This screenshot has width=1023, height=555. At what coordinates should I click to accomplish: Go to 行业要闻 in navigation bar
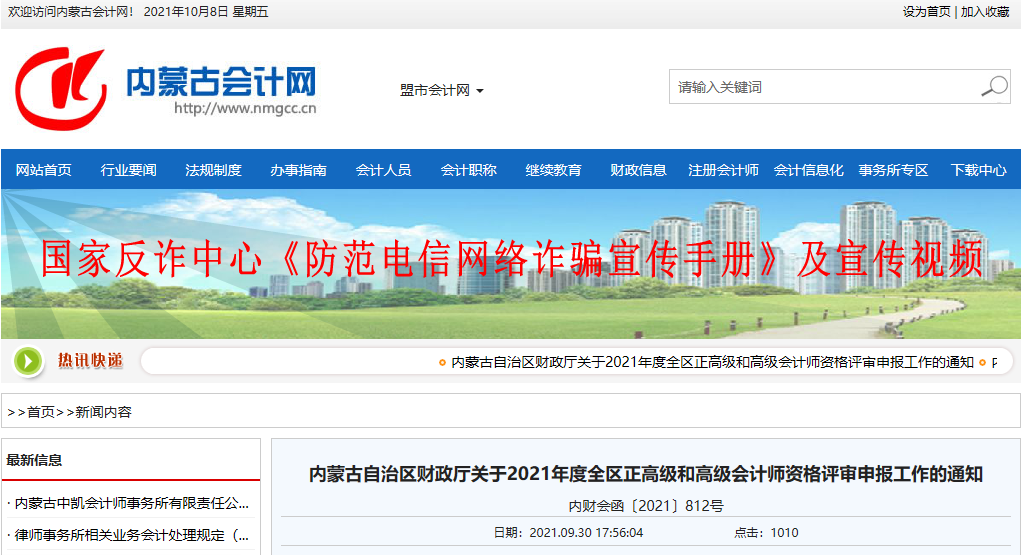click(x=128, y=170)
